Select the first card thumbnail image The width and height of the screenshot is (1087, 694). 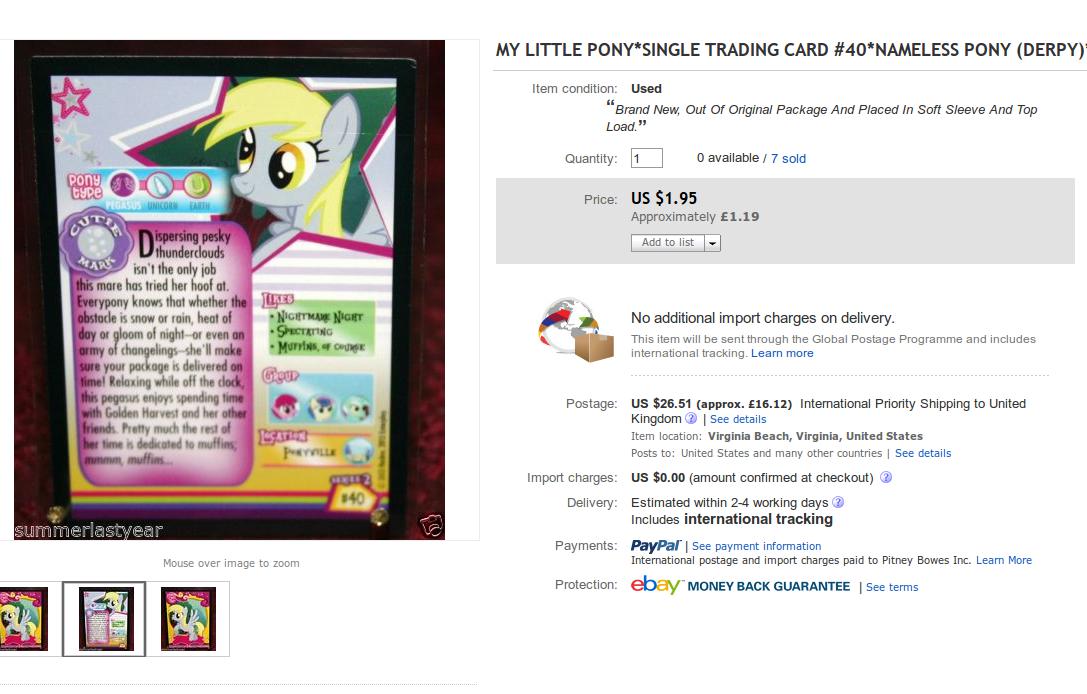[x=24, y=619]
